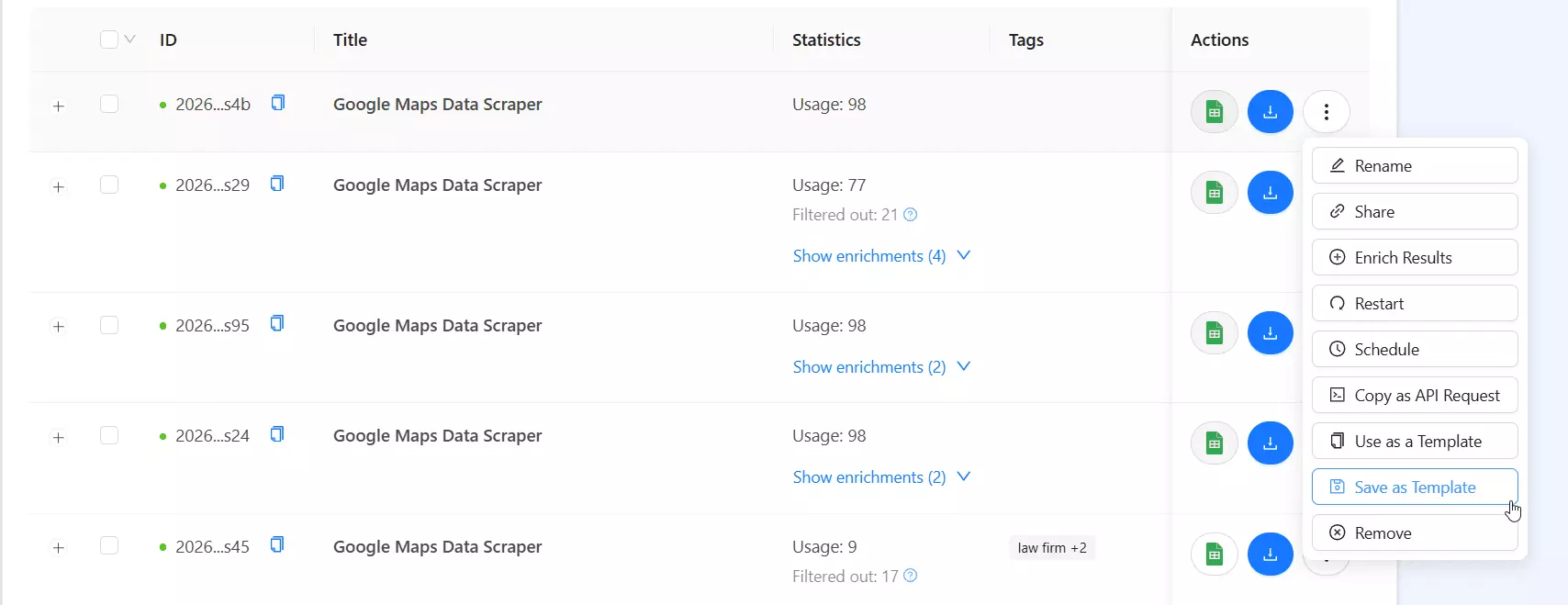Screen dimensions: 1568x605
Task: Click help icon beside Filtered out: 21
Action: (x=911, y=215)
